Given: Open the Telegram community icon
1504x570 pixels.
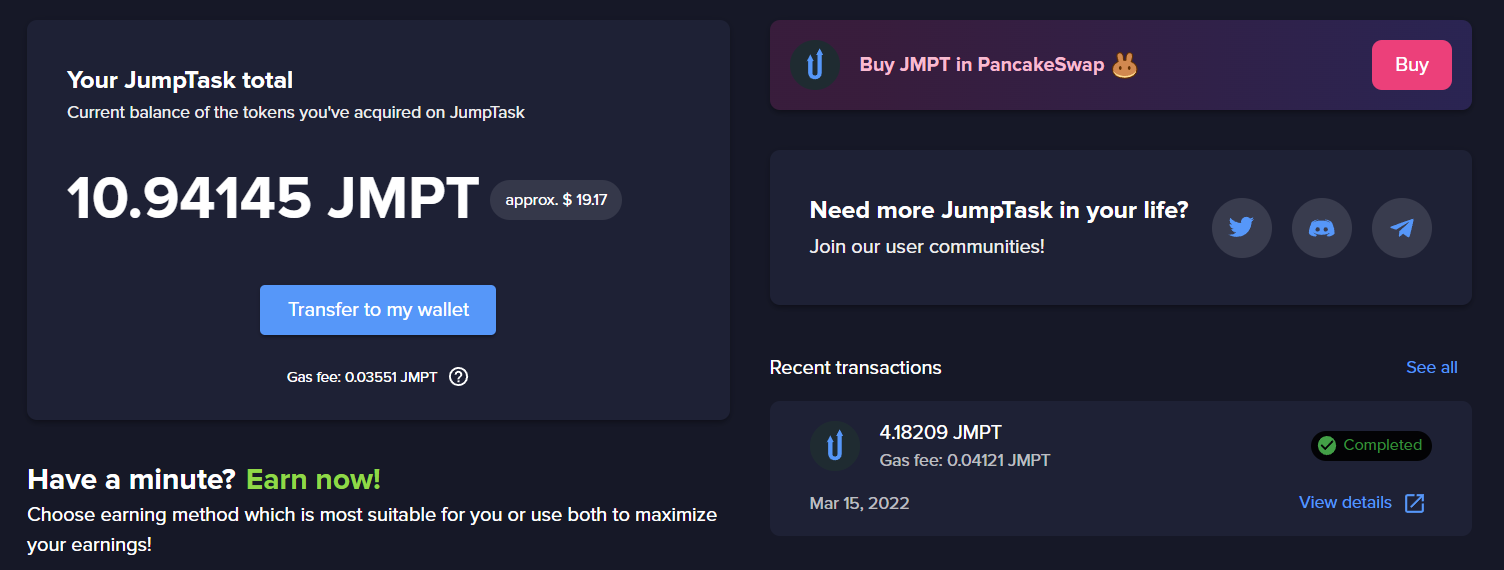Looking at the screenshot, I should [1401, 228].
